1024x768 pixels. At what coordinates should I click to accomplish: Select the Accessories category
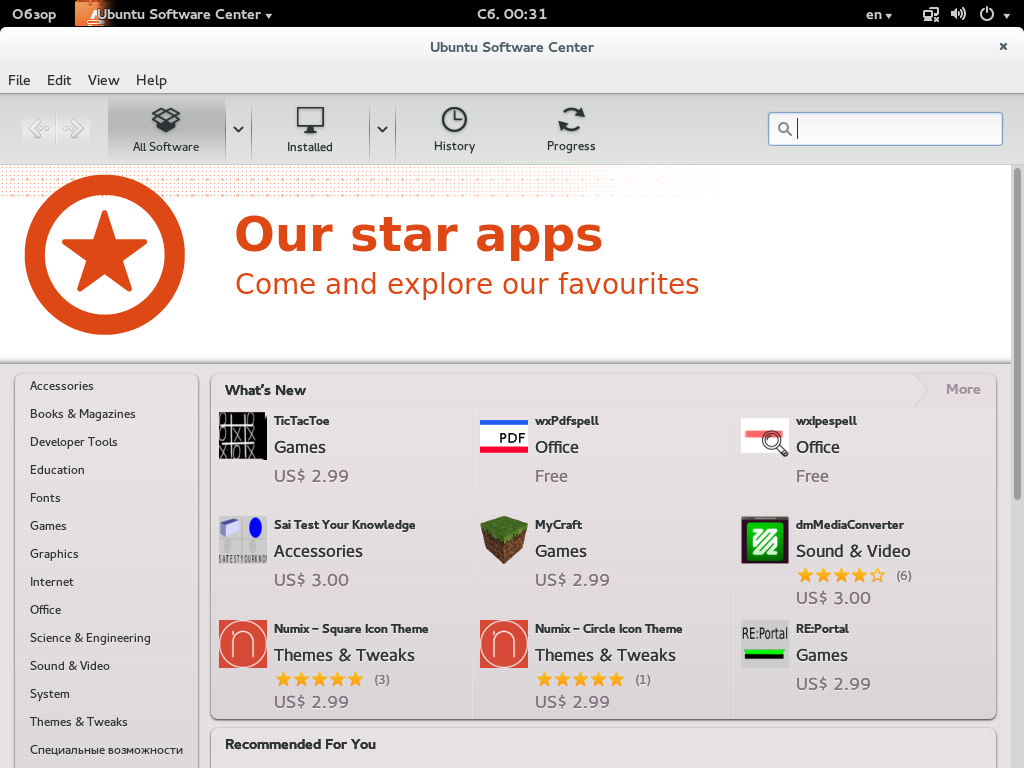(x=61, y=386)
